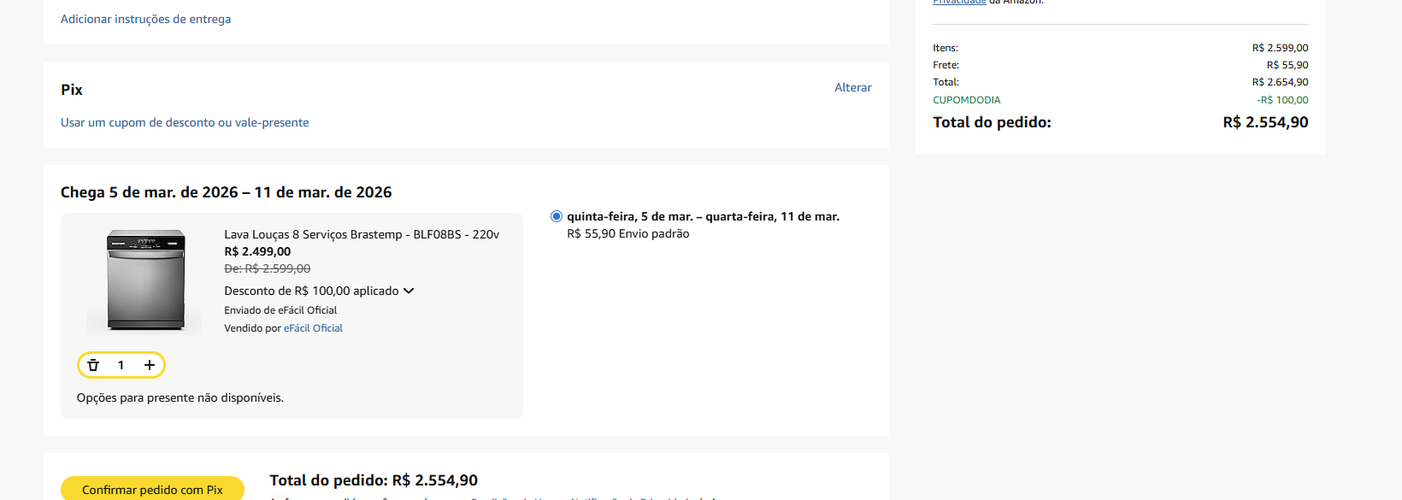This screenshot has width=1402, height=500.
Task: Click the quantity value '1' in stepper
Action: (x=121, y=365)
